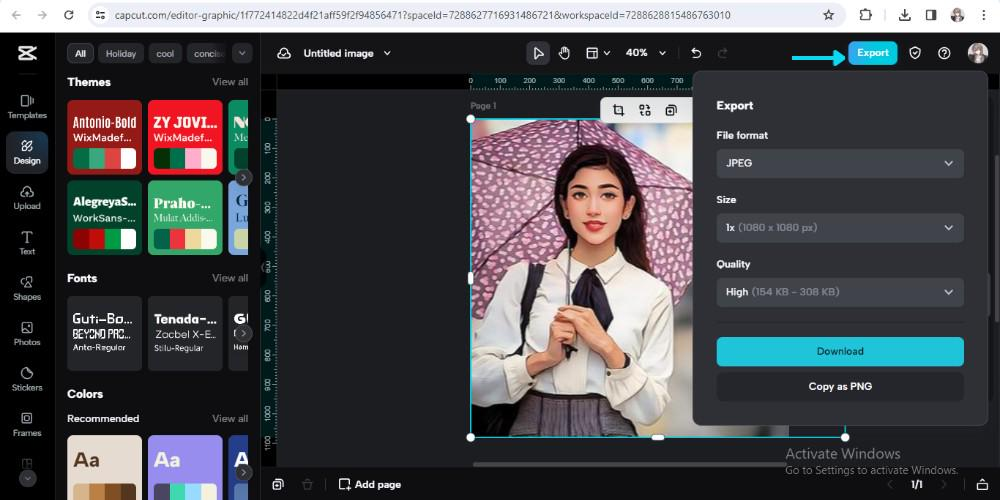Viewport: 1000px width, 500px height.
Task: Open the Upload sidebar panel
Action: pos(27,198)
